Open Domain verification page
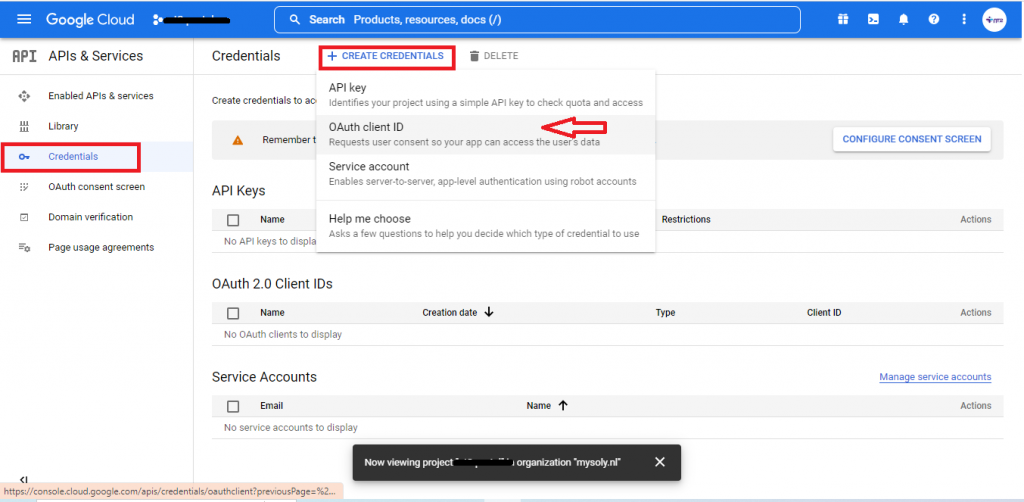The image size is (1024, 502). (x=90, y=217)
